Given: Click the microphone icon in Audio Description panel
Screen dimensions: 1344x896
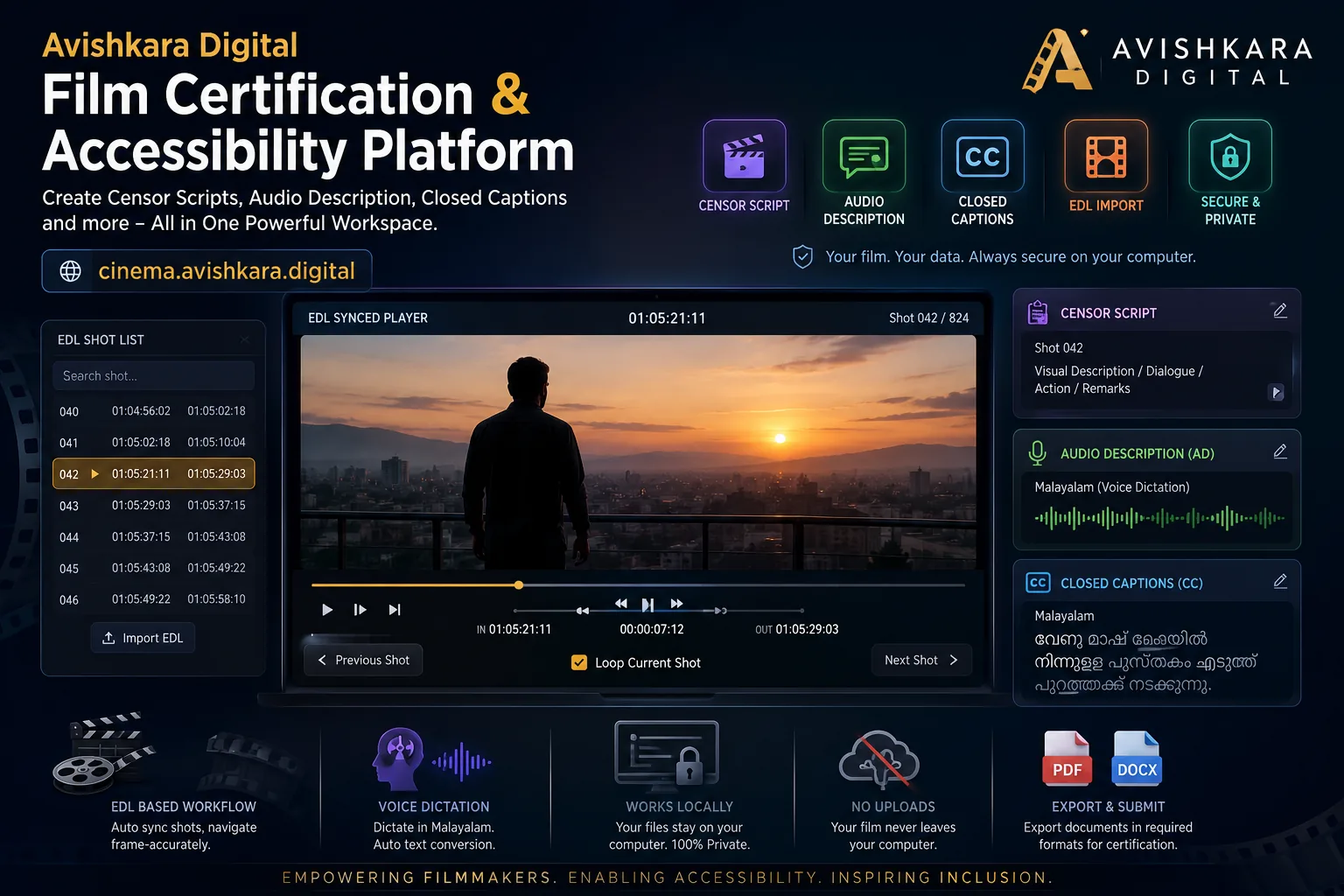Looking at the screenshot, I should pos(1038,452).
